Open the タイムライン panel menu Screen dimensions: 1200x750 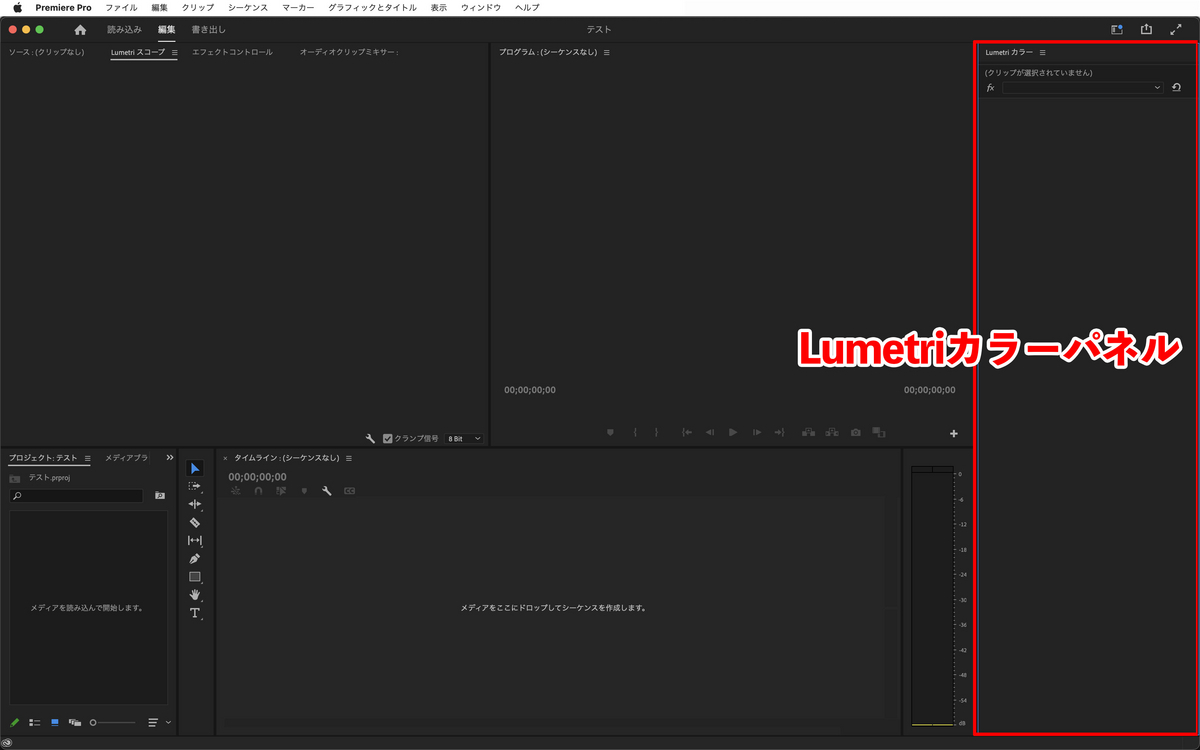tap(349, 458)
